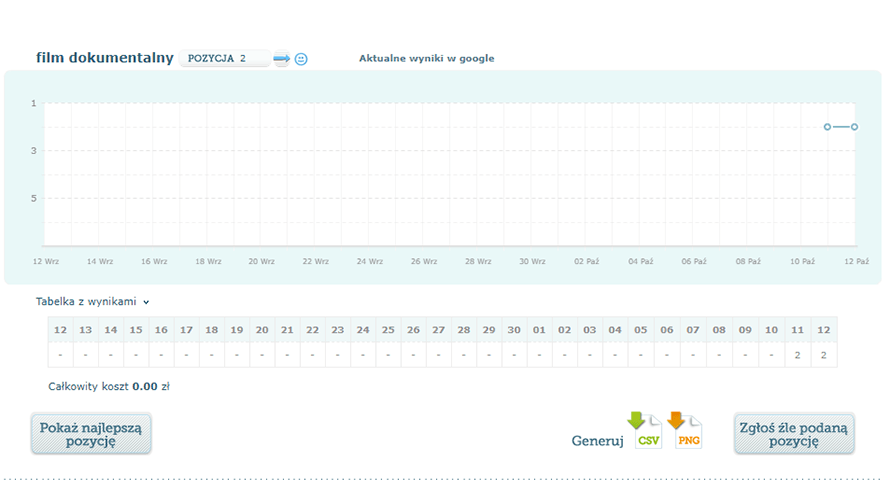Screen dimensions: 890x500
Task: Click value '2' under column 11
Action: click(x=797, y=355)
